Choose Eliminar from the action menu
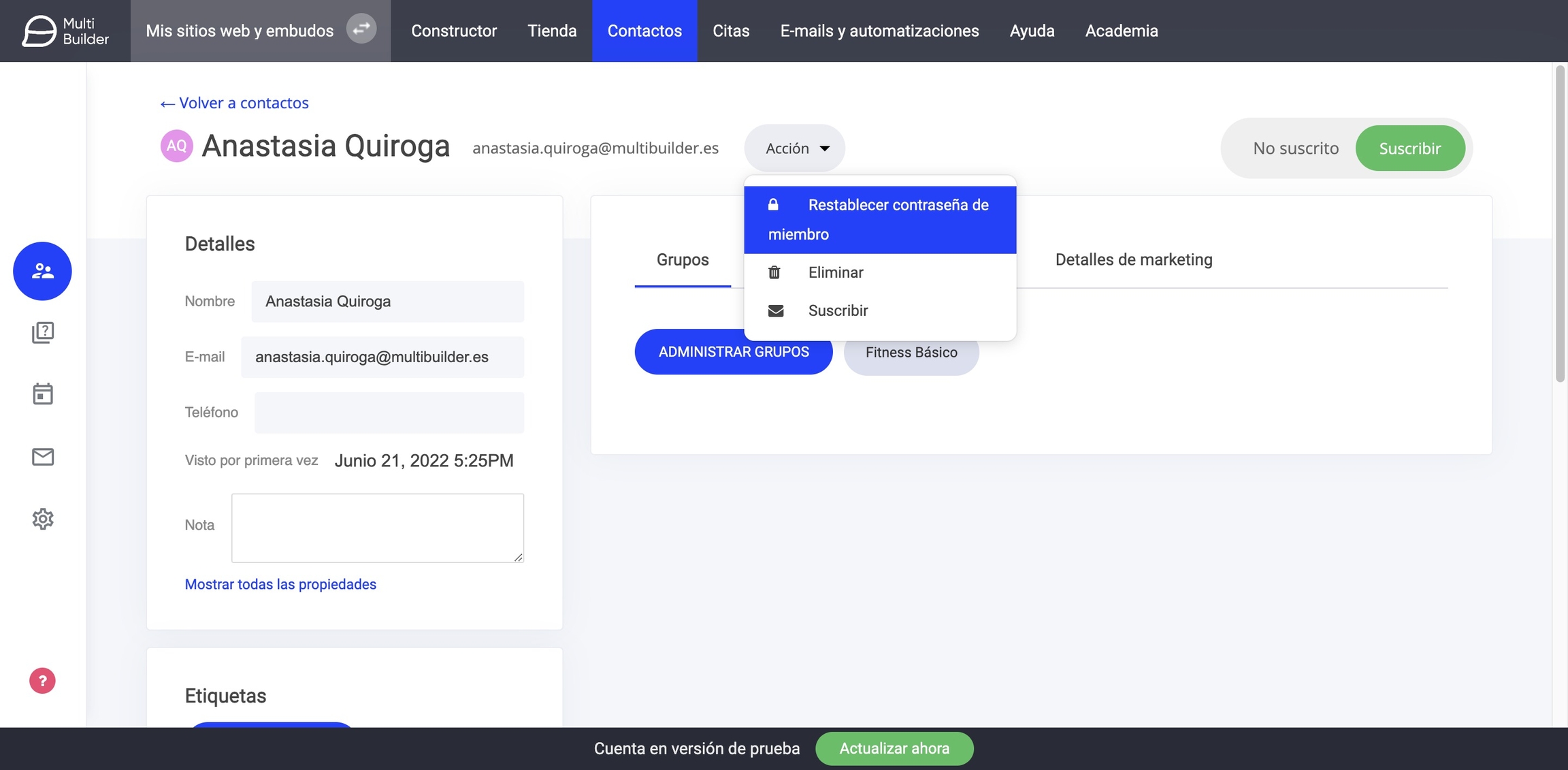Screen dimensions: 1568x770 point(835,272)
